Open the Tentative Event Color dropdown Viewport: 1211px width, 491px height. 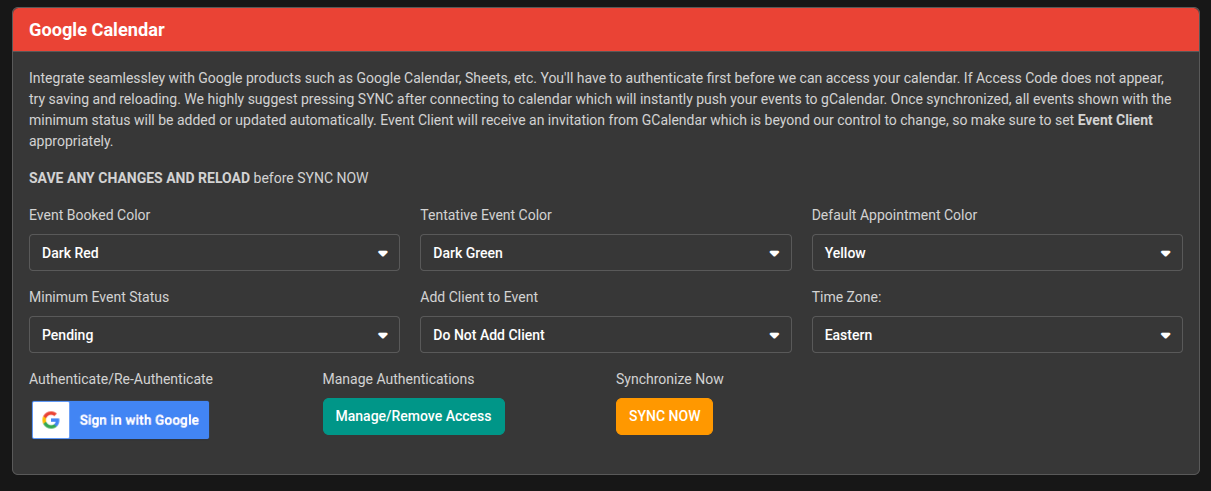point(606,253)
